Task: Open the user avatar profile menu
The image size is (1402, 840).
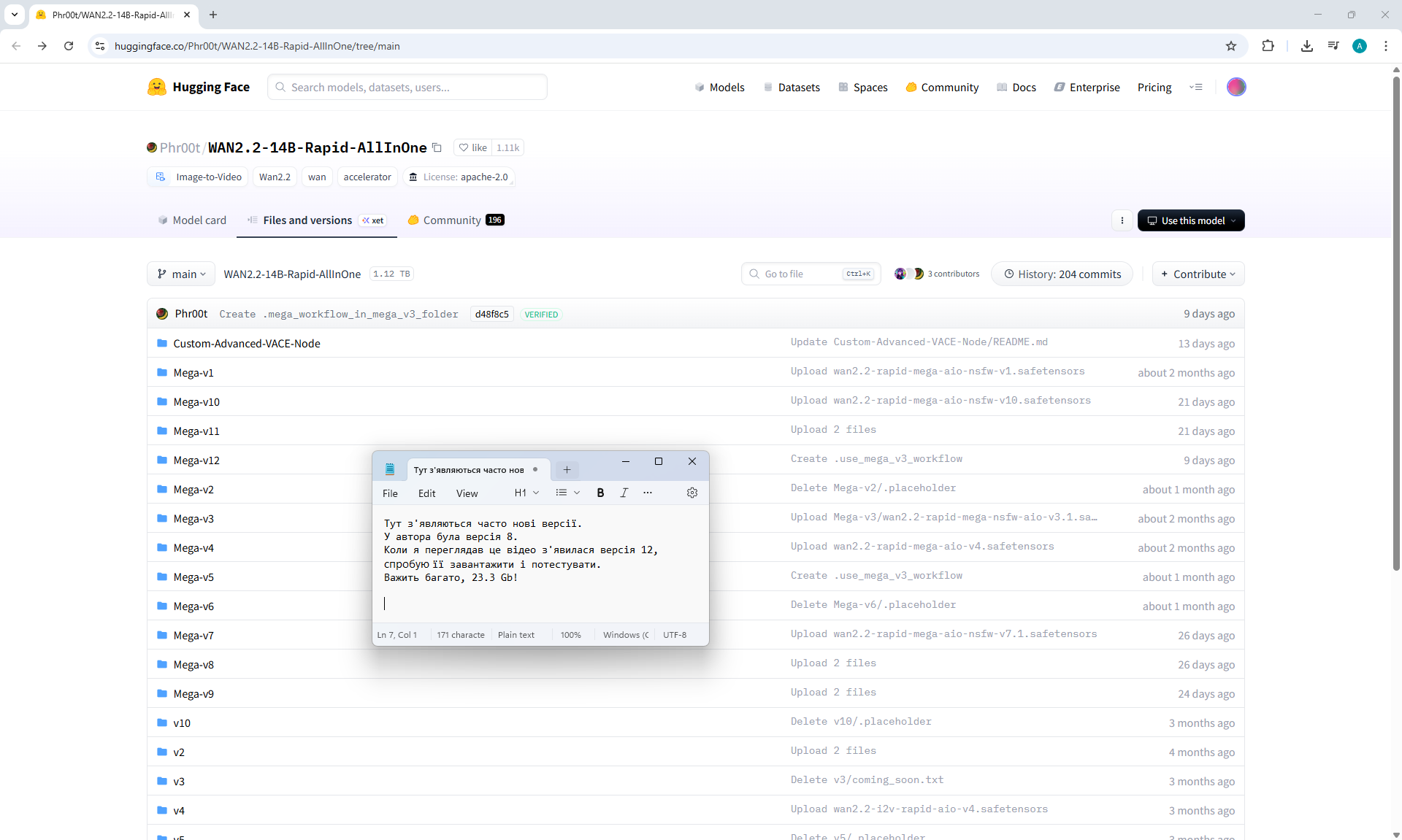Action: click(x=1236, y=87)
